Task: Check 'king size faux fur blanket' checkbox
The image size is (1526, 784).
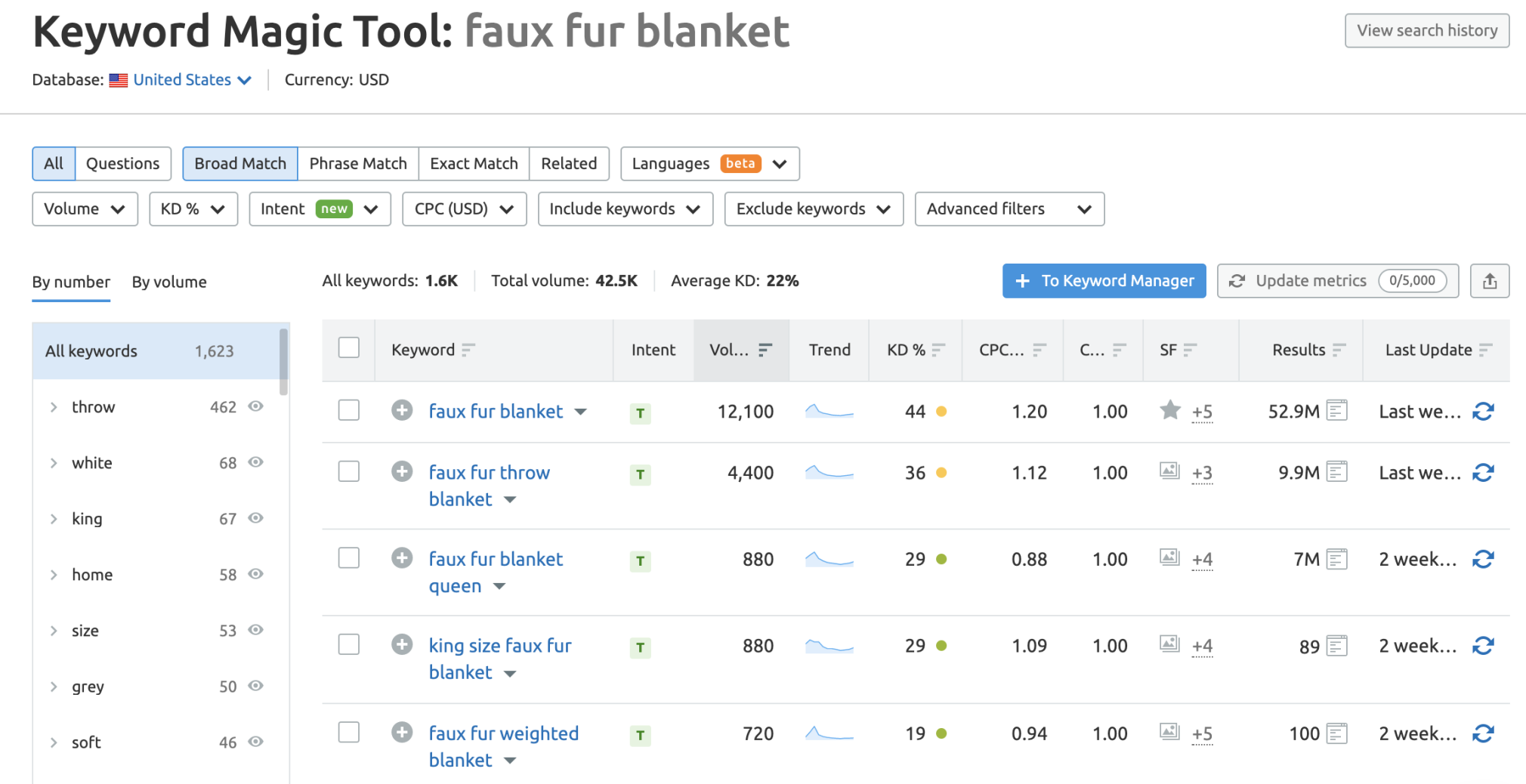Action: pyautogui.click(x=348, y=644)
